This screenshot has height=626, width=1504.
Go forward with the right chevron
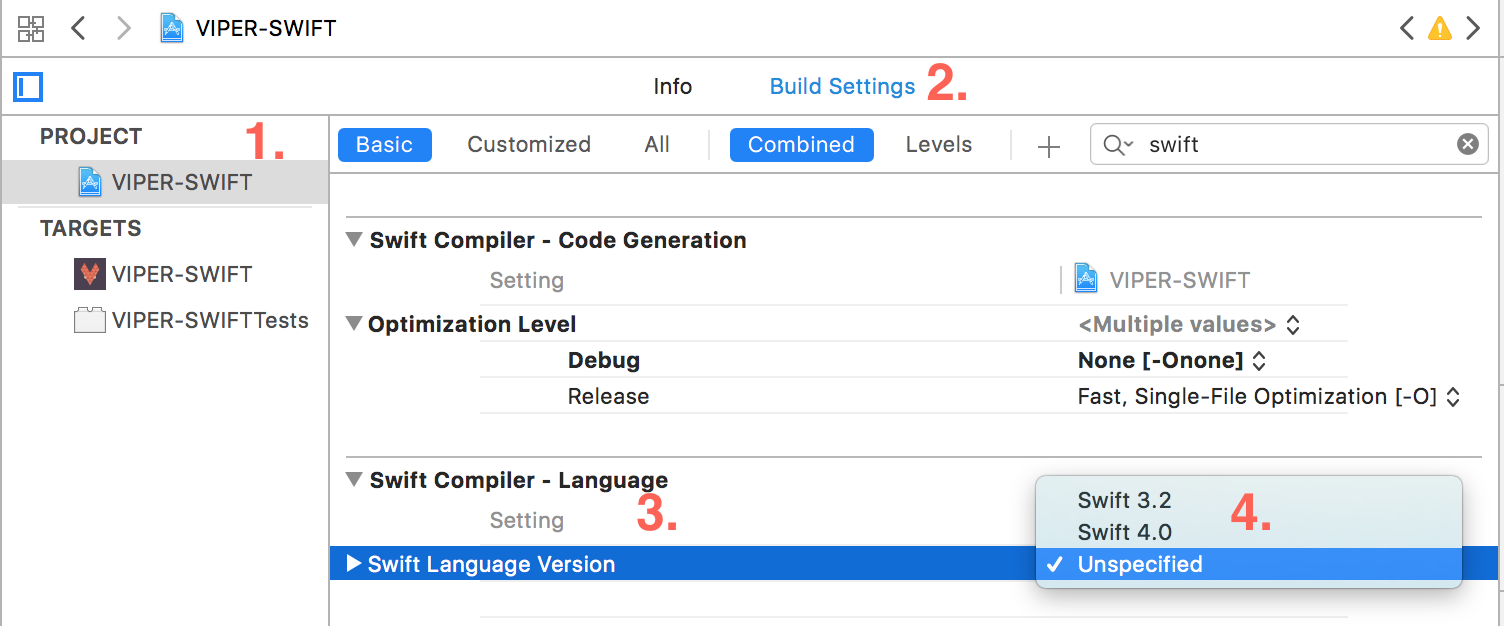tap(123, 28)
